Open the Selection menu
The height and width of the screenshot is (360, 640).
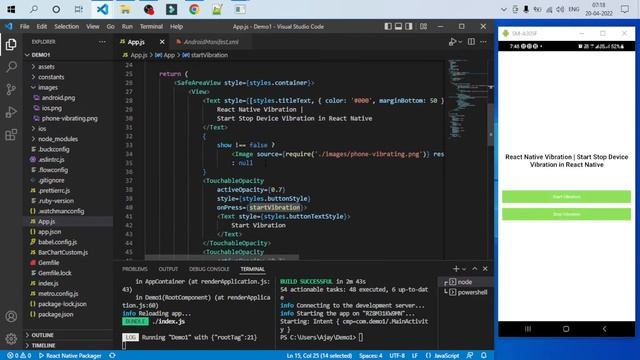pos(67,27)
